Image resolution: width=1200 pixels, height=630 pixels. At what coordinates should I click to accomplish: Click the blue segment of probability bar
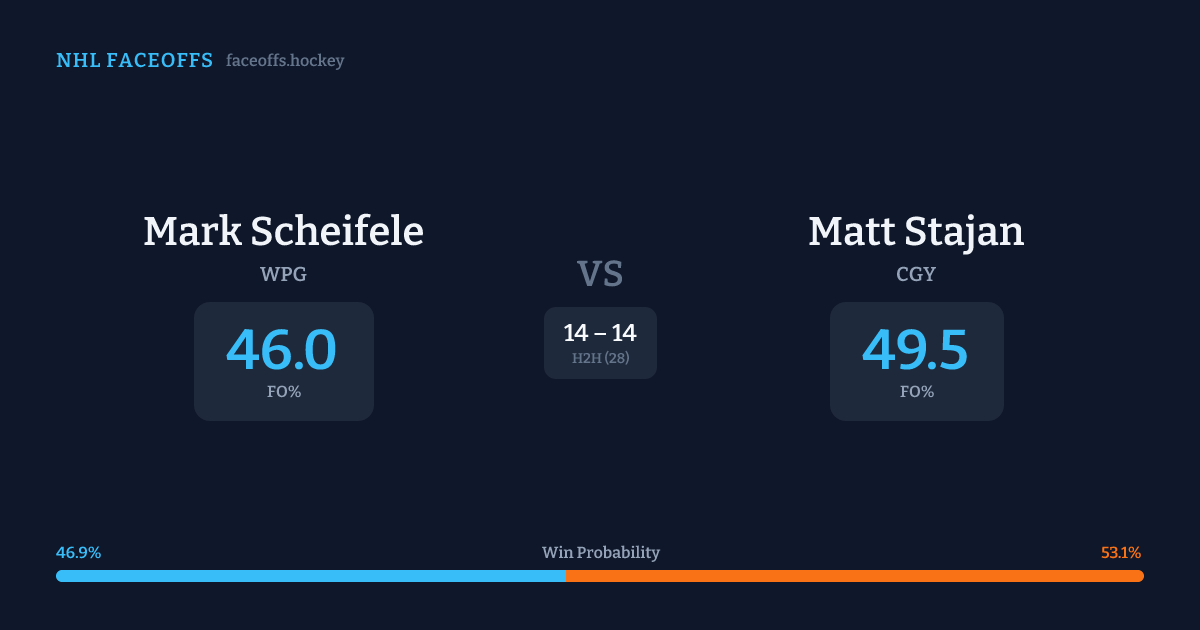pyautogui.click(x=310, y=576)
